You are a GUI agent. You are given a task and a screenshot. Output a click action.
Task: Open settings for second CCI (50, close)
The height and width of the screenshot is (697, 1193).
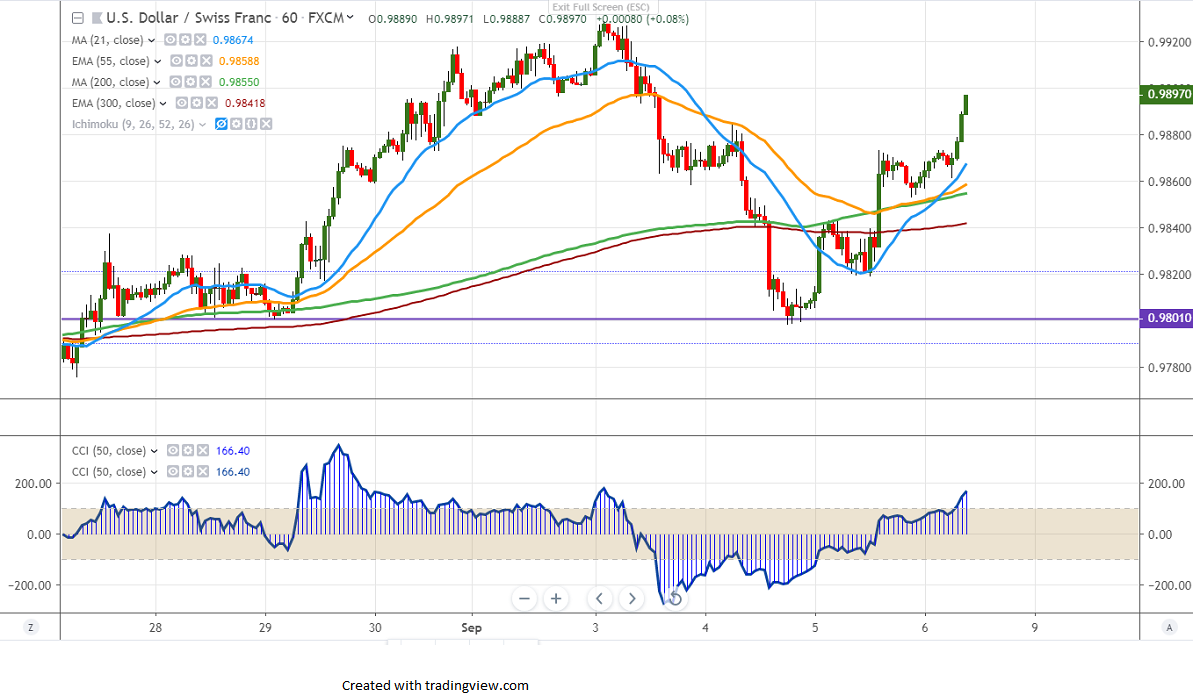click(x=188, y=472)
